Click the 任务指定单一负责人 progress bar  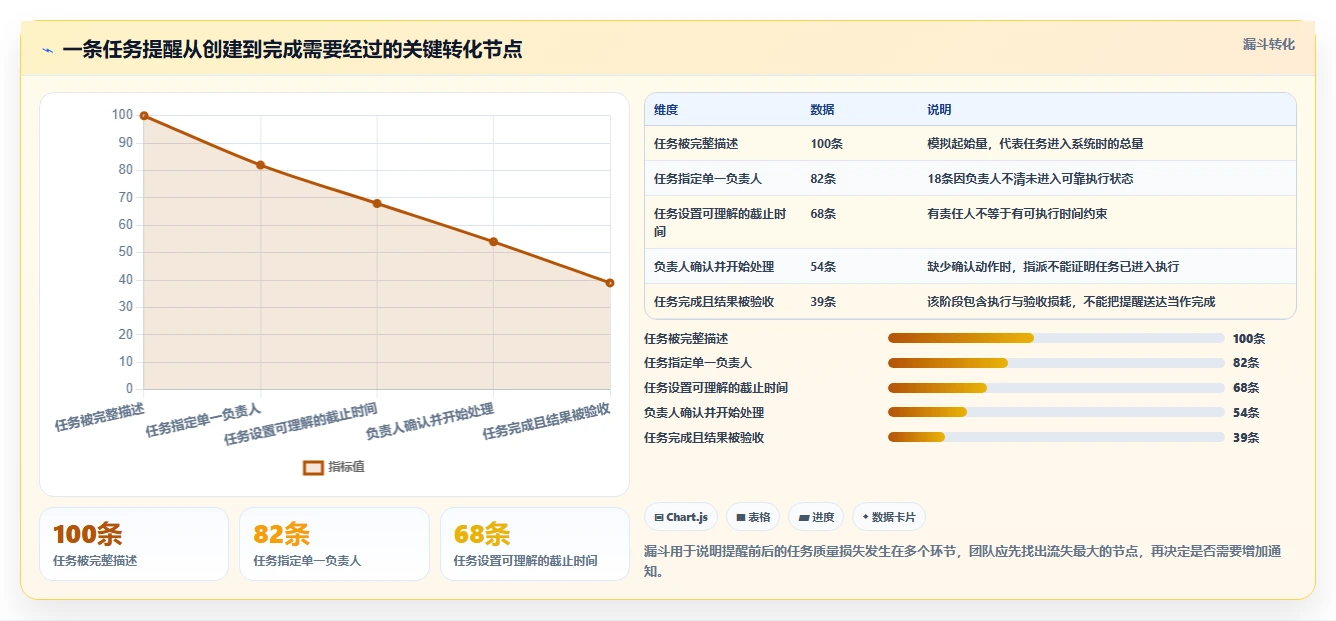(x=1056, y=363)
